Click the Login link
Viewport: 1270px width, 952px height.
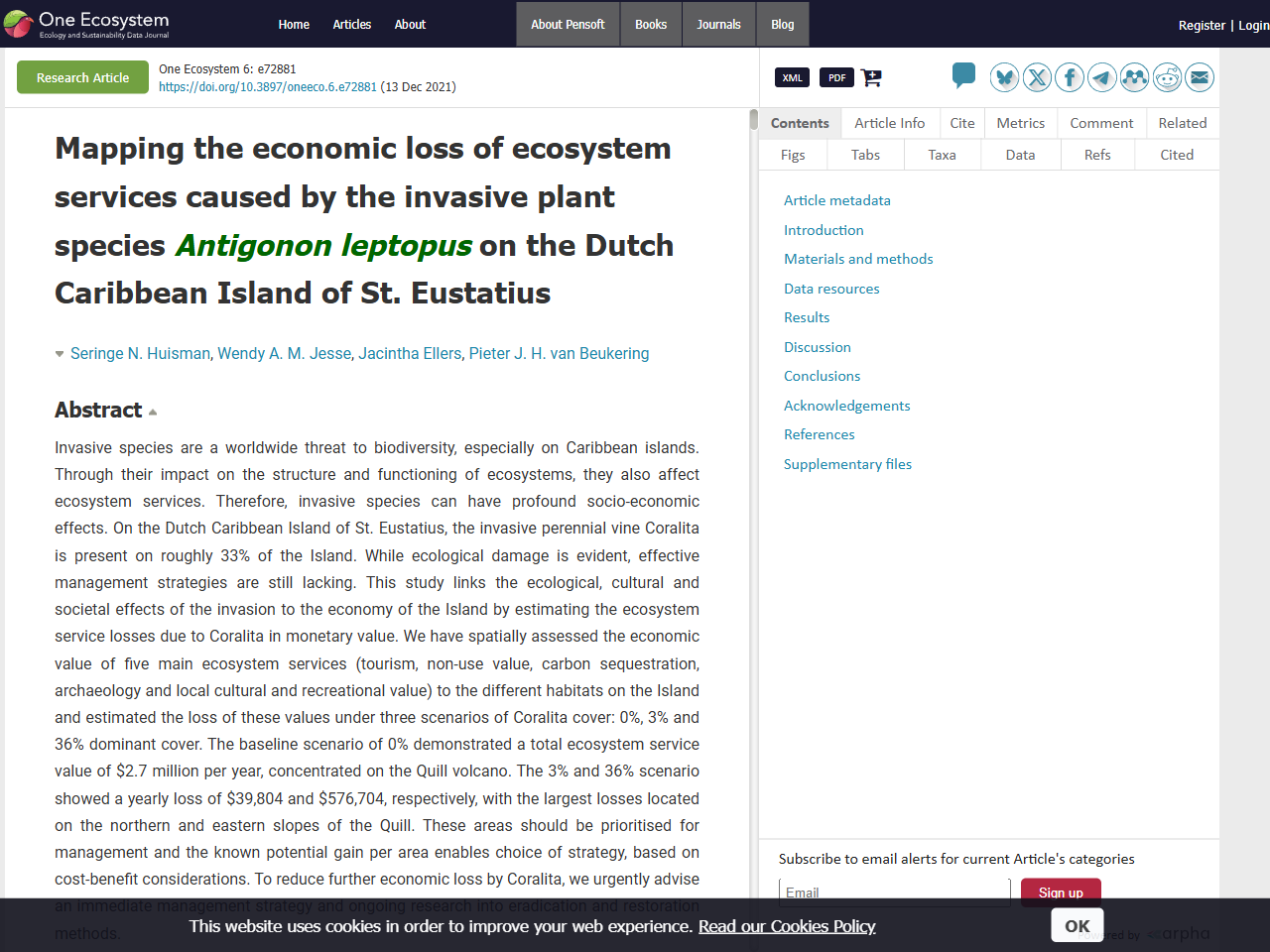pos(1253,25)
